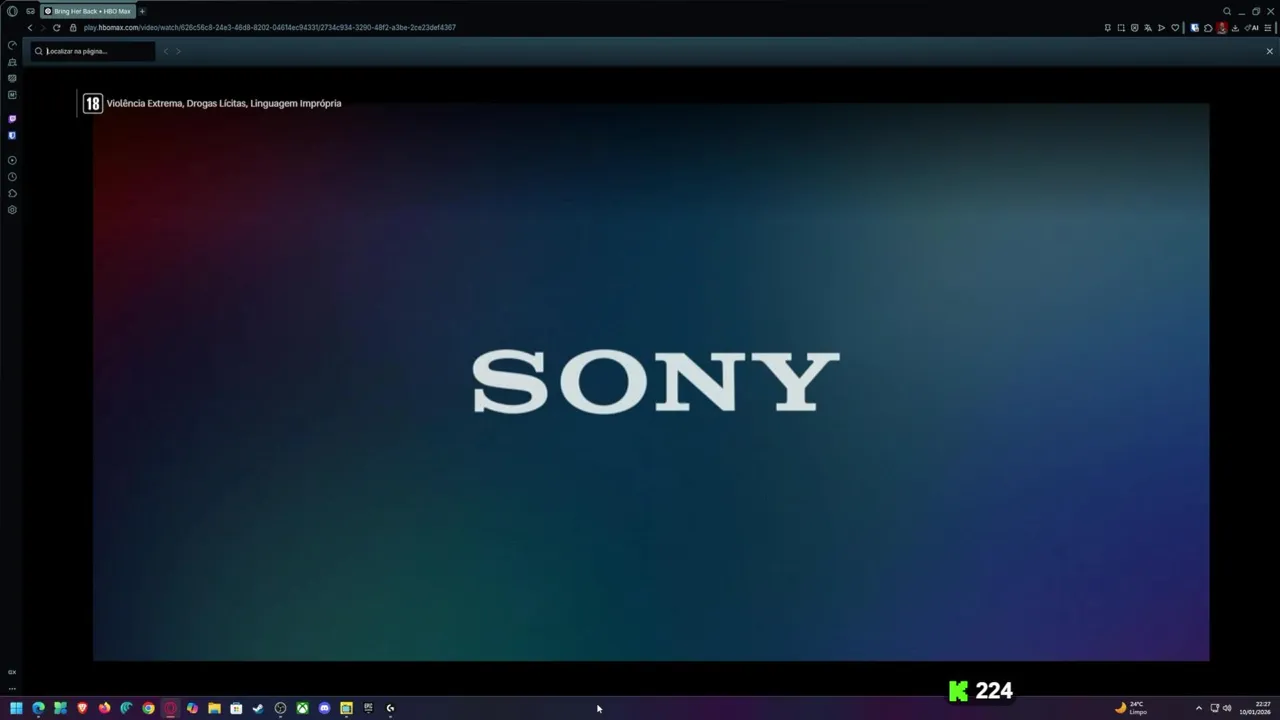Click the 'Localizar na página' search field
1280x720 pixels.
click(x=94, y=51)
